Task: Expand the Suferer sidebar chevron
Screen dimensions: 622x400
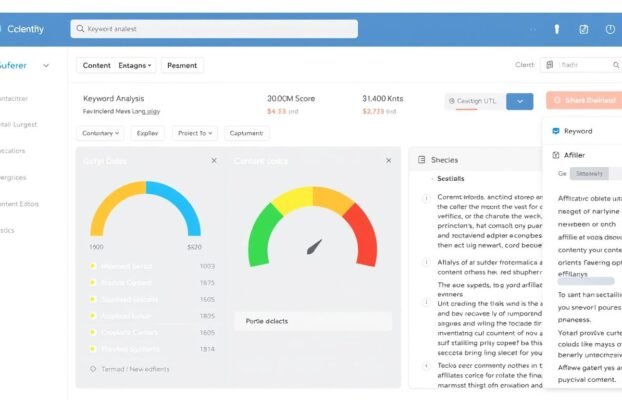Action: 46,65
